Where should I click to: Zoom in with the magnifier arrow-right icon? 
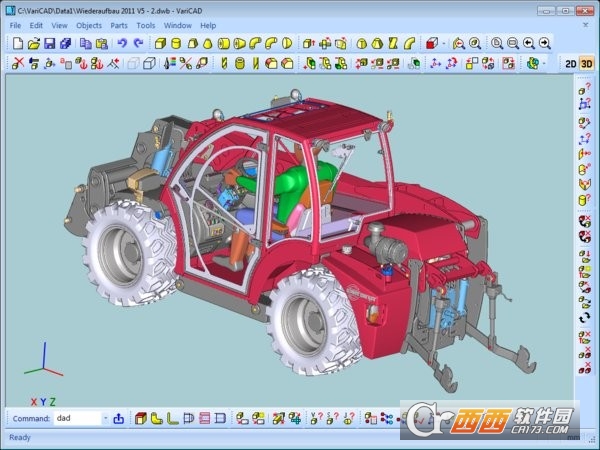545,43
